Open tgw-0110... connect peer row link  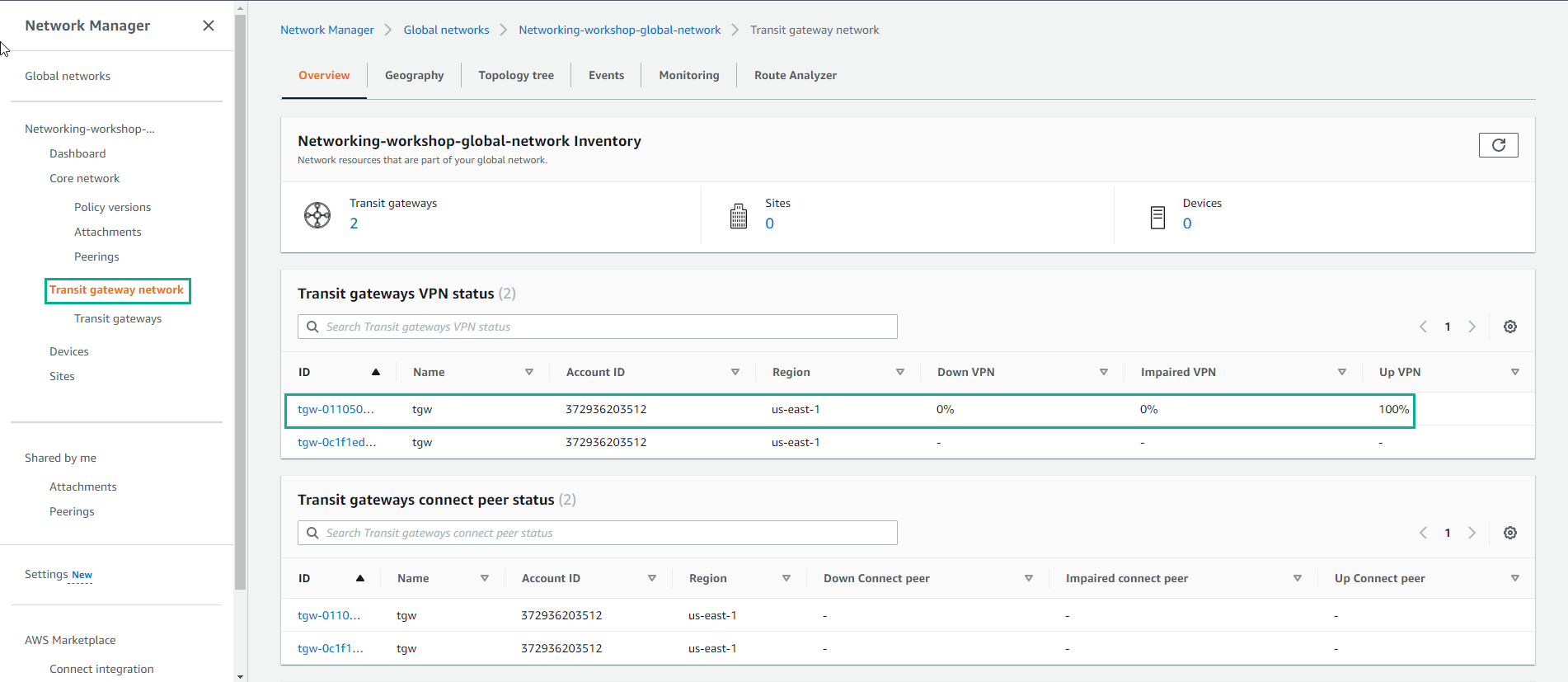point(329,615)
